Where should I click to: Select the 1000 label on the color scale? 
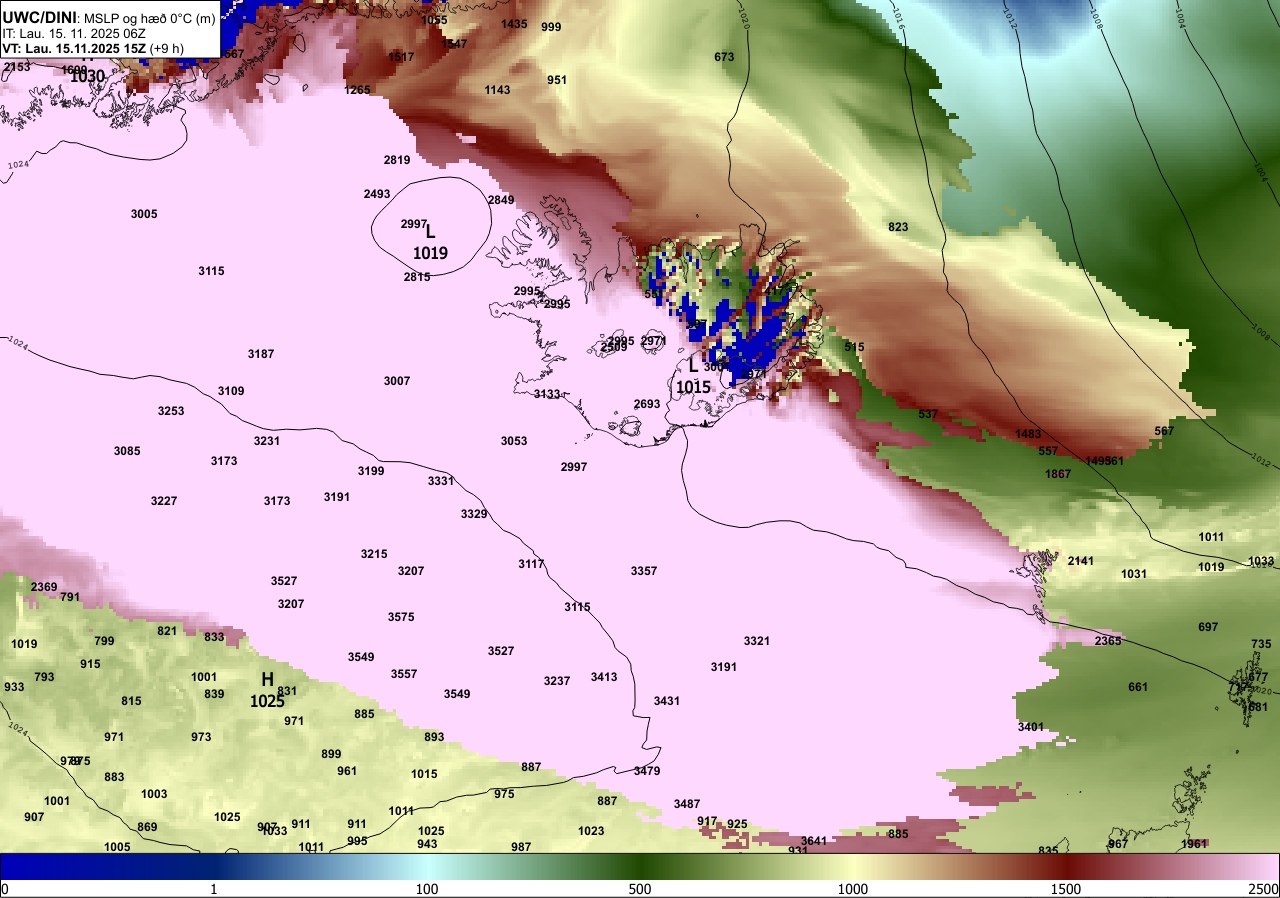tap(852, 889)
